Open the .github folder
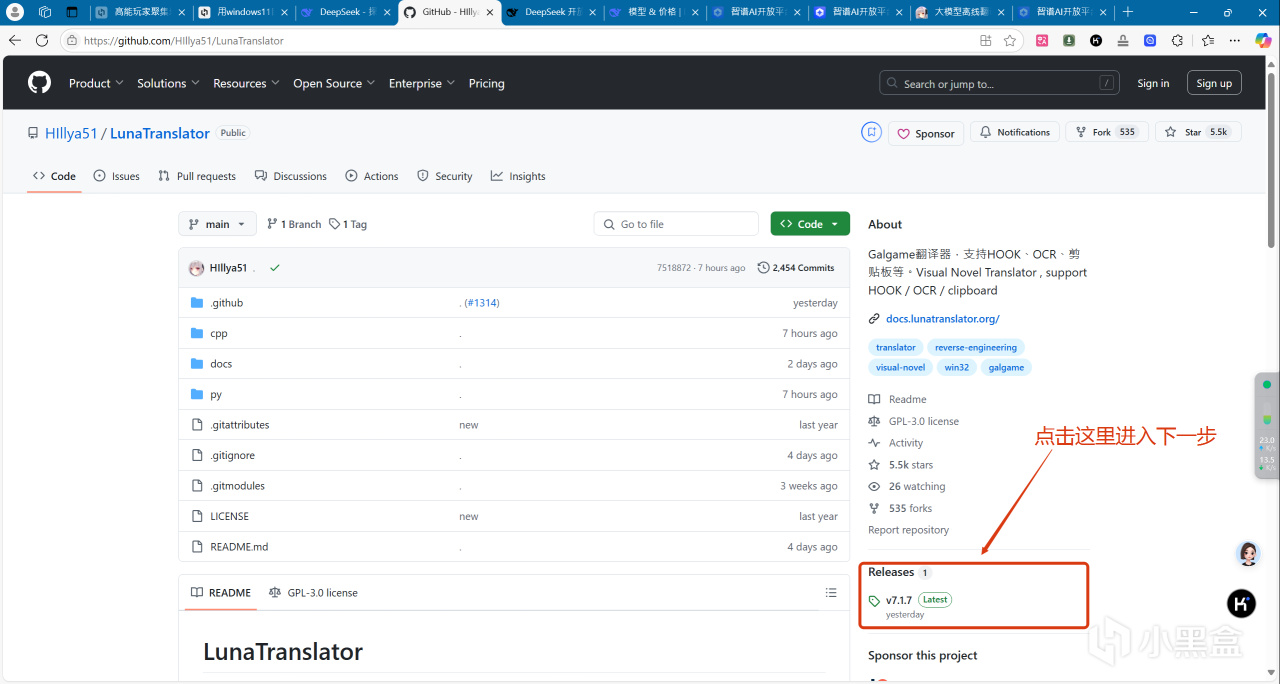 (226, 303)
